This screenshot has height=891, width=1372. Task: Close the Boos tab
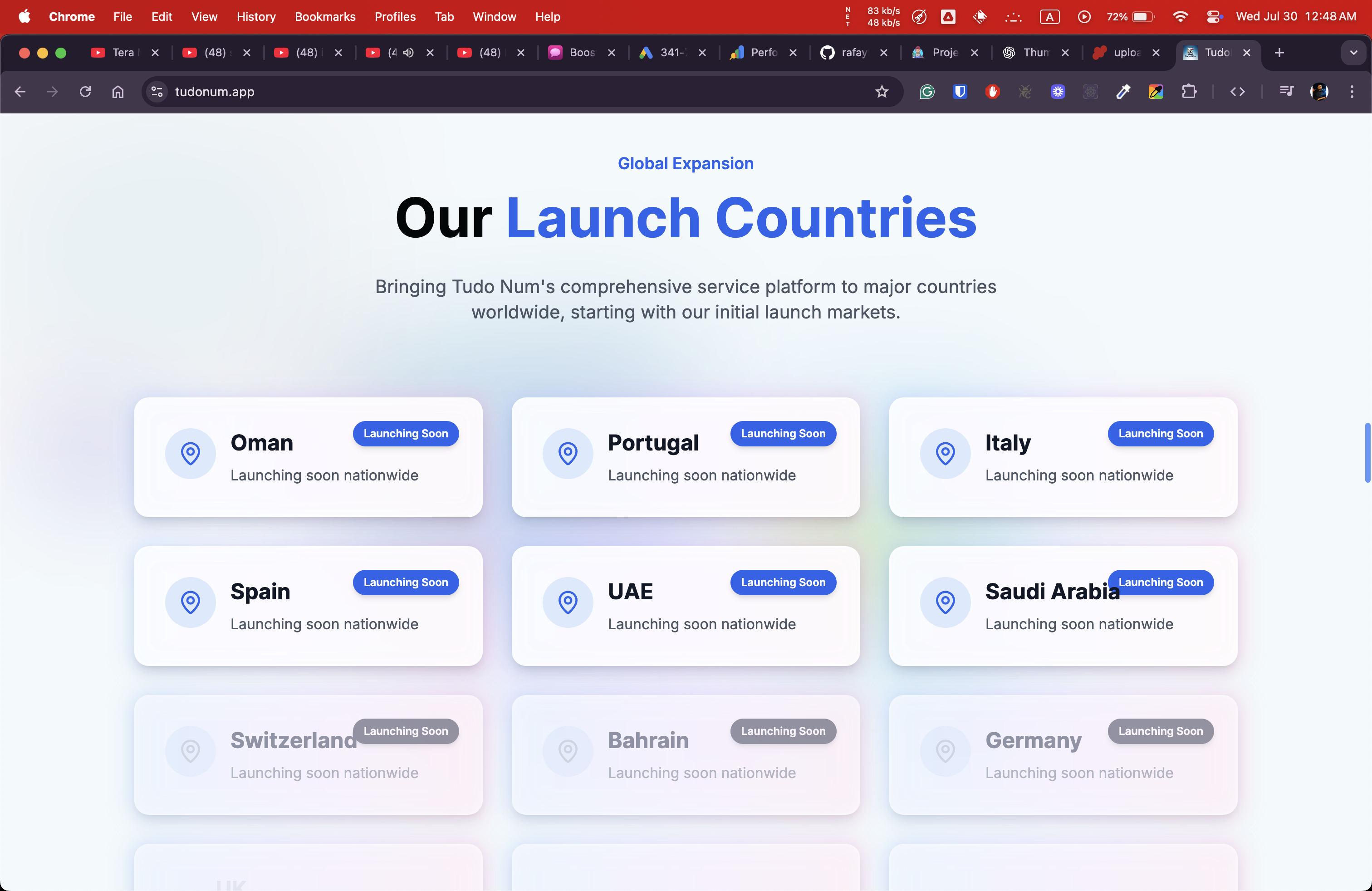[612, 53]
